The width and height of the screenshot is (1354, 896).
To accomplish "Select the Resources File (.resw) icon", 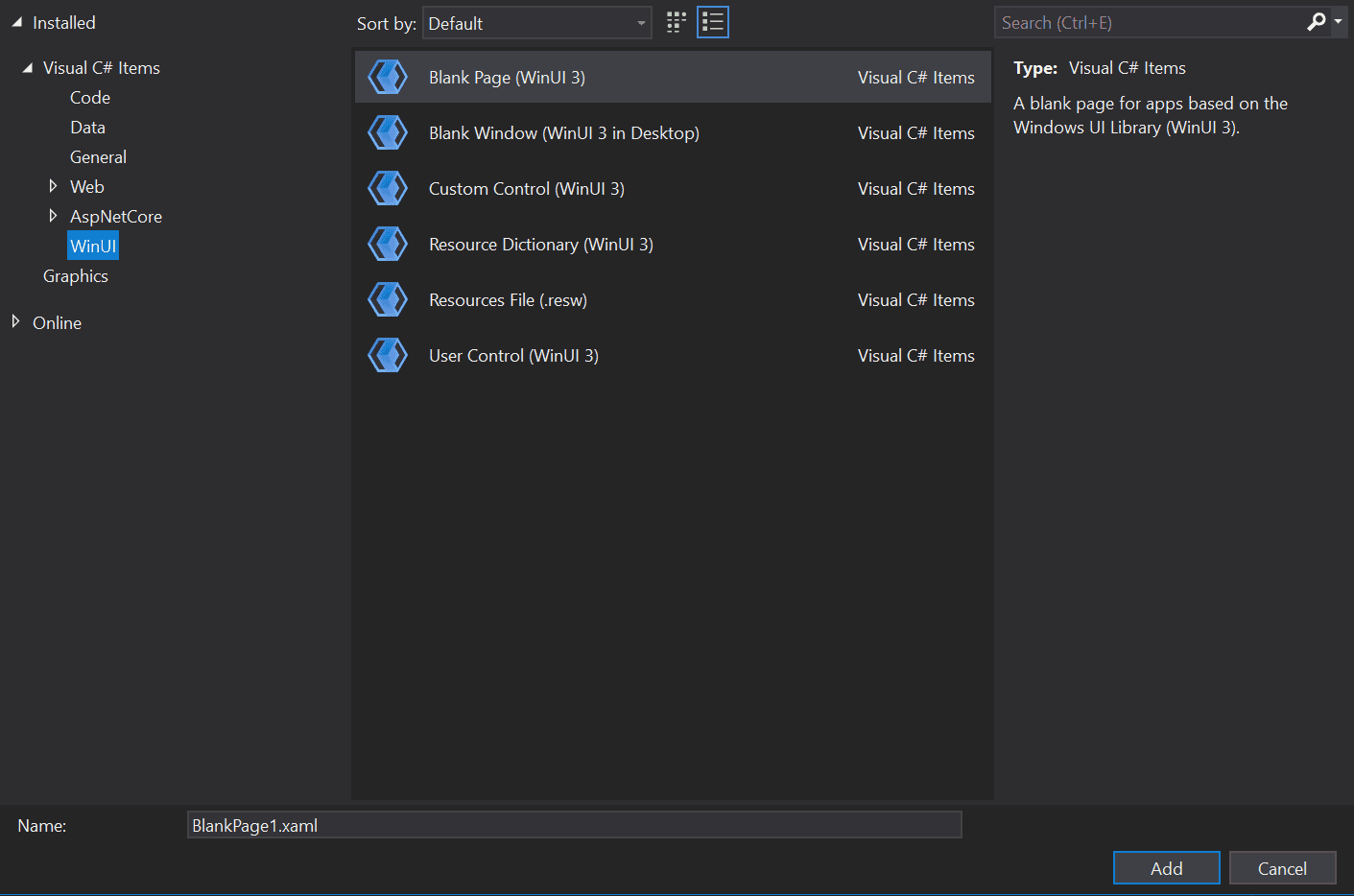I will (388, 300).
